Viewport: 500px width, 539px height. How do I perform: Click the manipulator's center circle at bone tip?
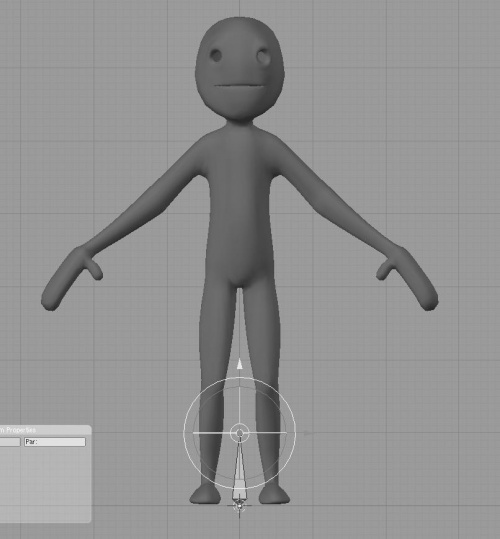240,433
